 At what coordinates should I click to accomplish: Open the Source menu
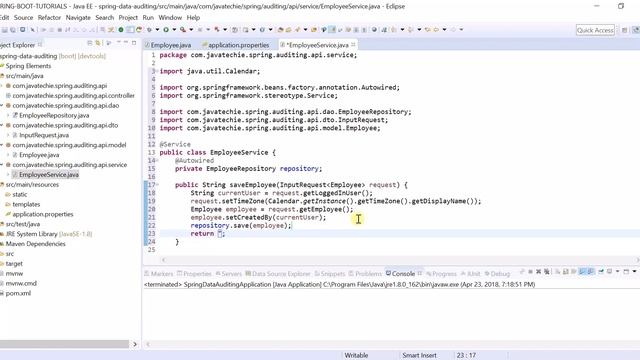[x=23, y=18]
